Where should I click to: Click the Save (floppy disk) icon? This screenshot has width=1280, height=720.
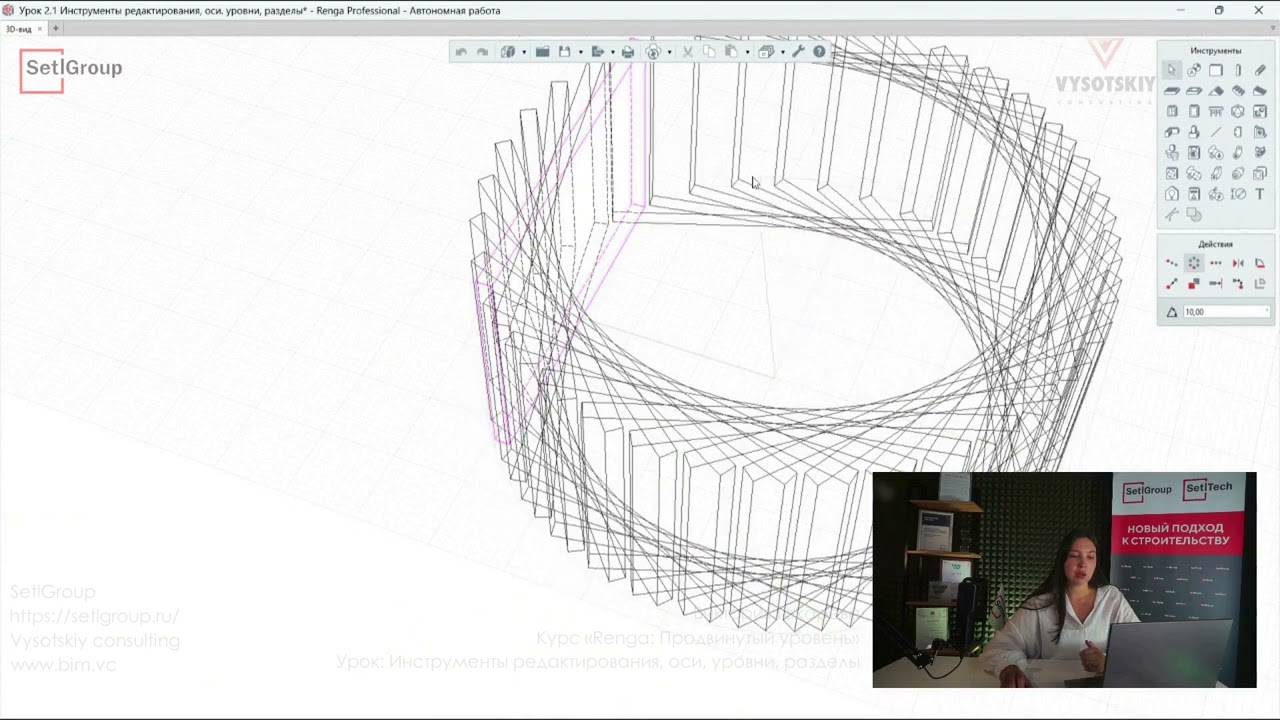(564, 52)
